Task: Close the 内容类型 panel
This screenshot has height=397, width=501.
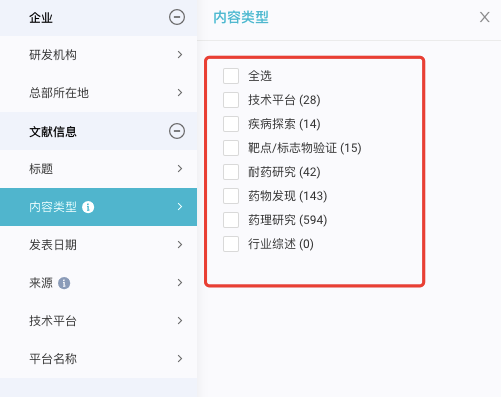Action: [x=484, y=17]
